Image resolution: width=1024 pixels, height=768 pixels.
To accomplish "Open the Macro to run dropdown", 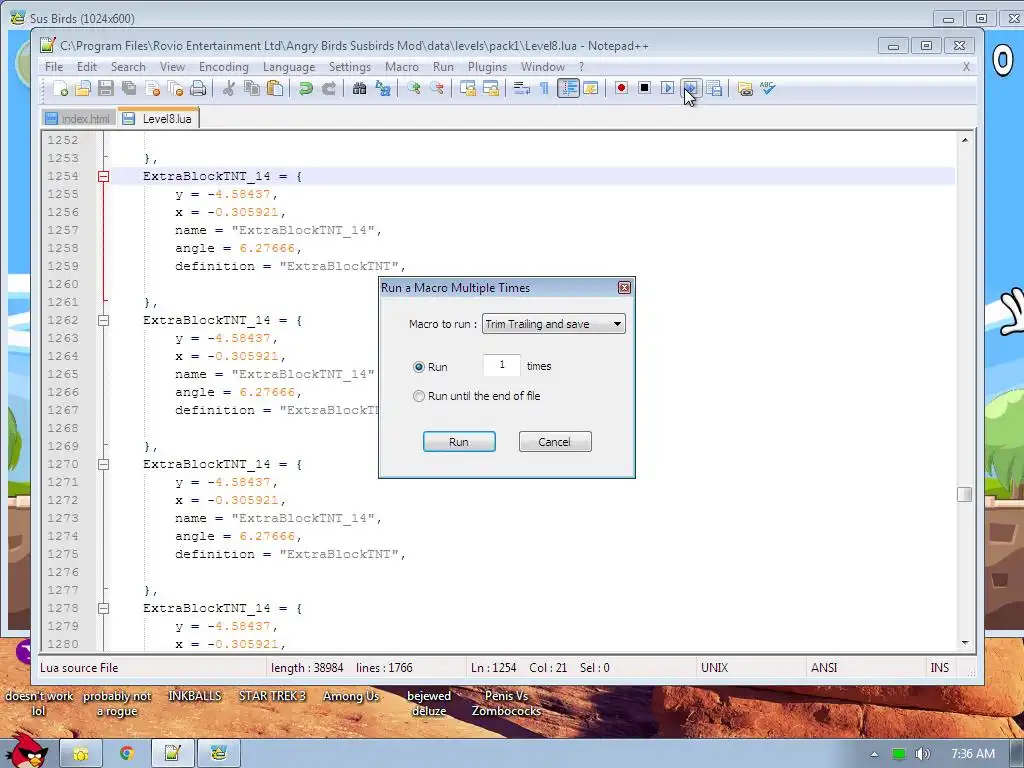I will [x=553, y=324].
